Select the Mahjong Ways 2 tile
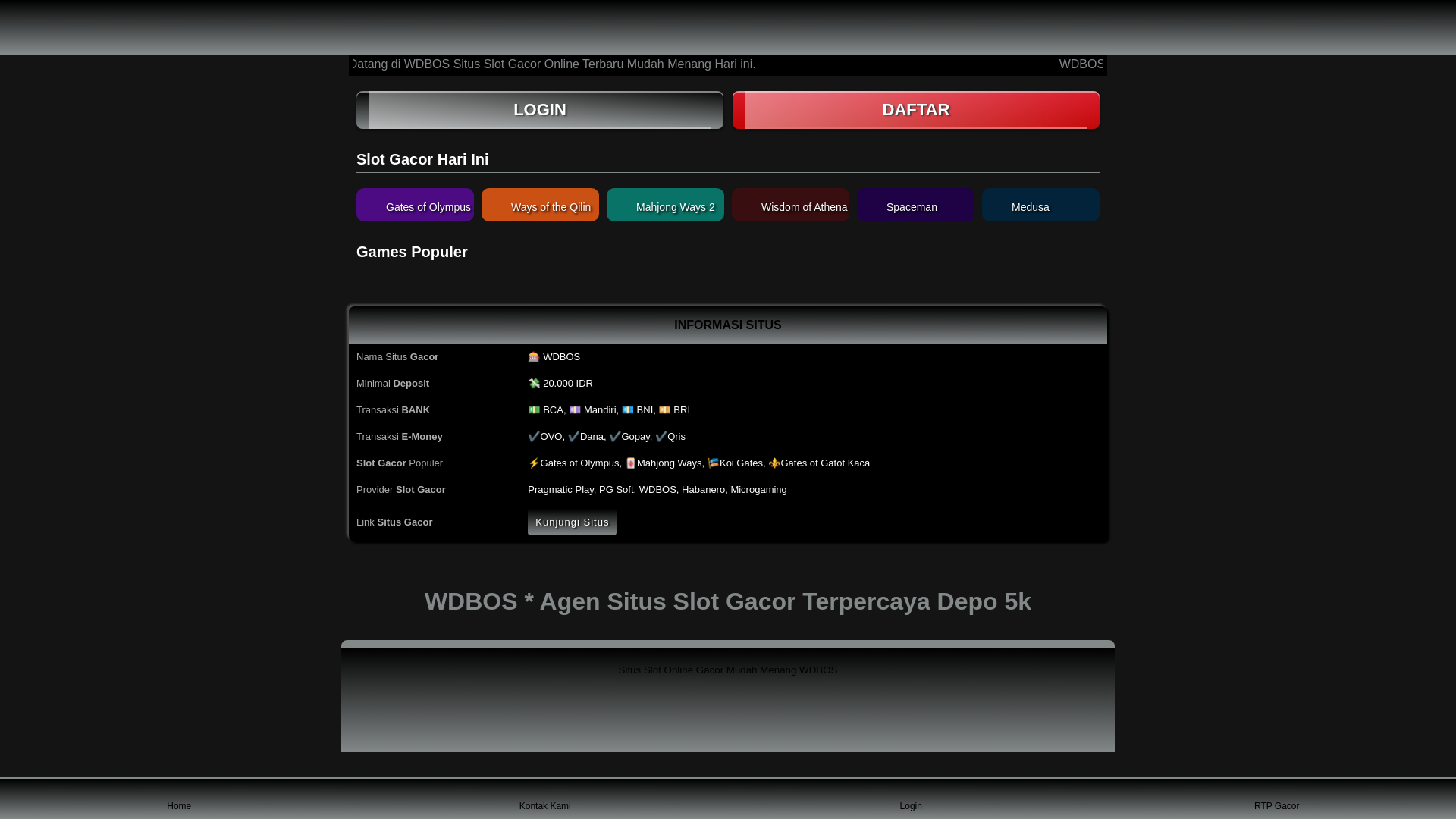This screenshot has width=1456, height=819. pos(665,205)
